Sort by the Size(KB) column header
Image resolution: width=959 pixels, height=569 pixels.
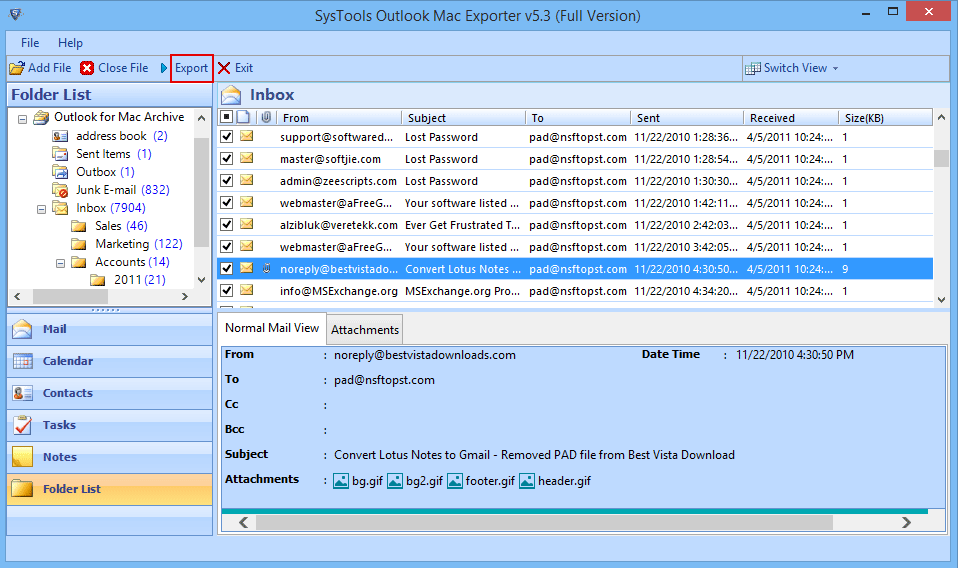[885, 117]
